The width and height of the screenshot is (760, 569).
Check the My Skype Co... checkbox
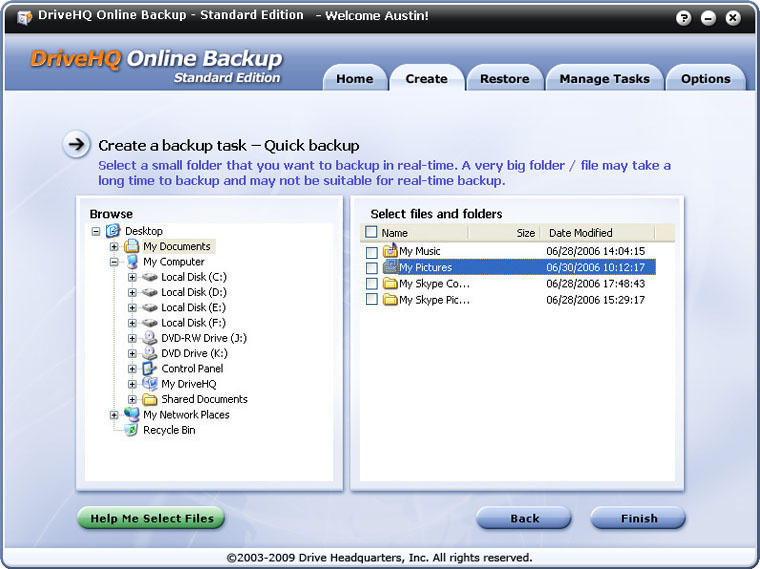click(372, 284)
